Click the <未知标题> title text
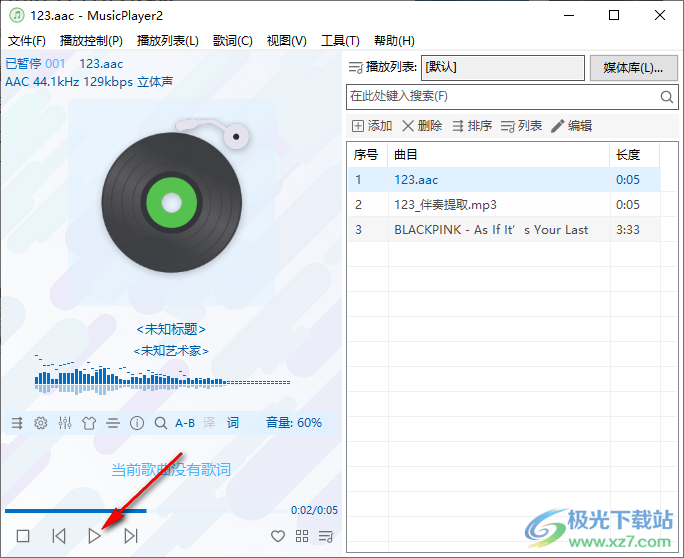Image resolution: width=684 pixels, height=558 pixels. coord(171,329)
